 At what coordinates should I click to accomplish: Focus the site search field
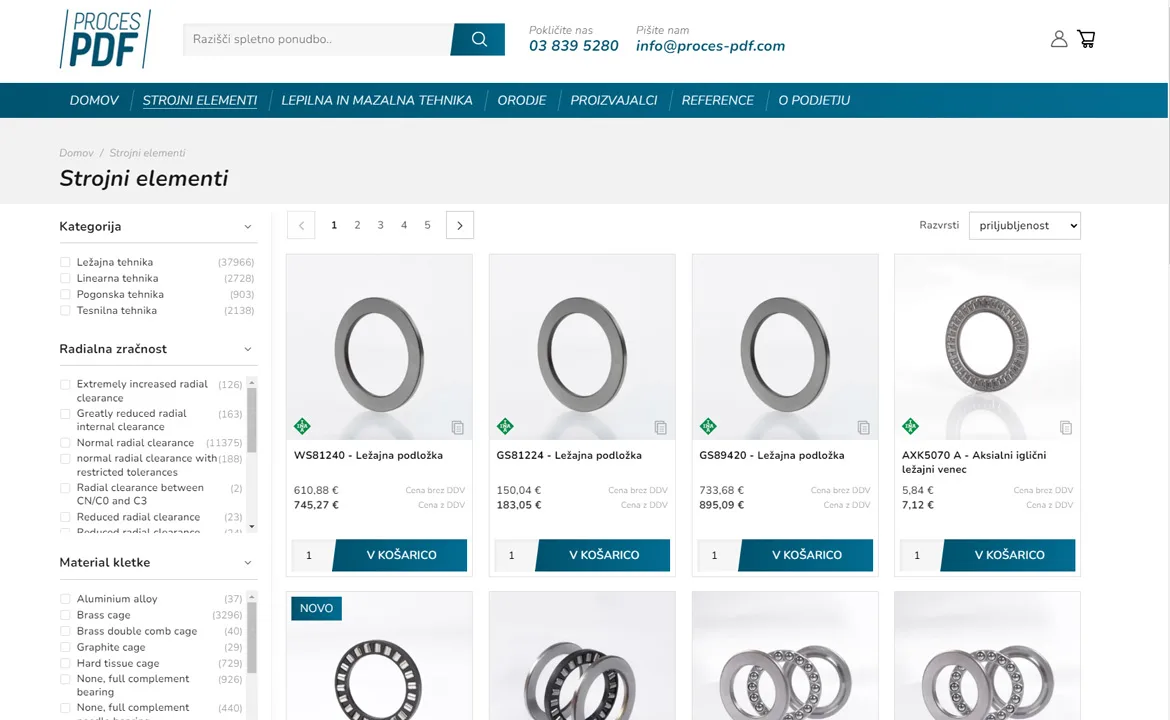[317, 39]
